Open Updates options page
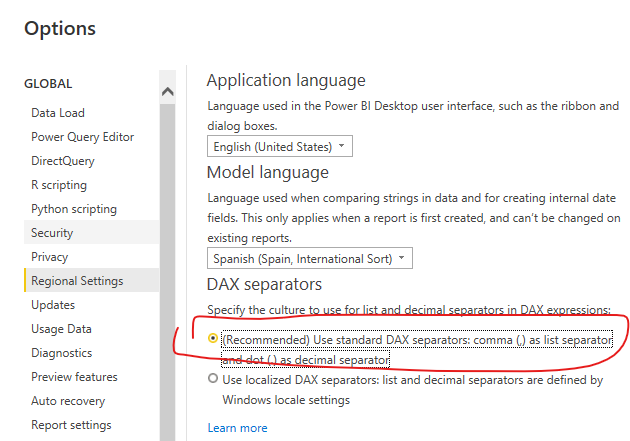630x441 pixels. click(53, 305)
